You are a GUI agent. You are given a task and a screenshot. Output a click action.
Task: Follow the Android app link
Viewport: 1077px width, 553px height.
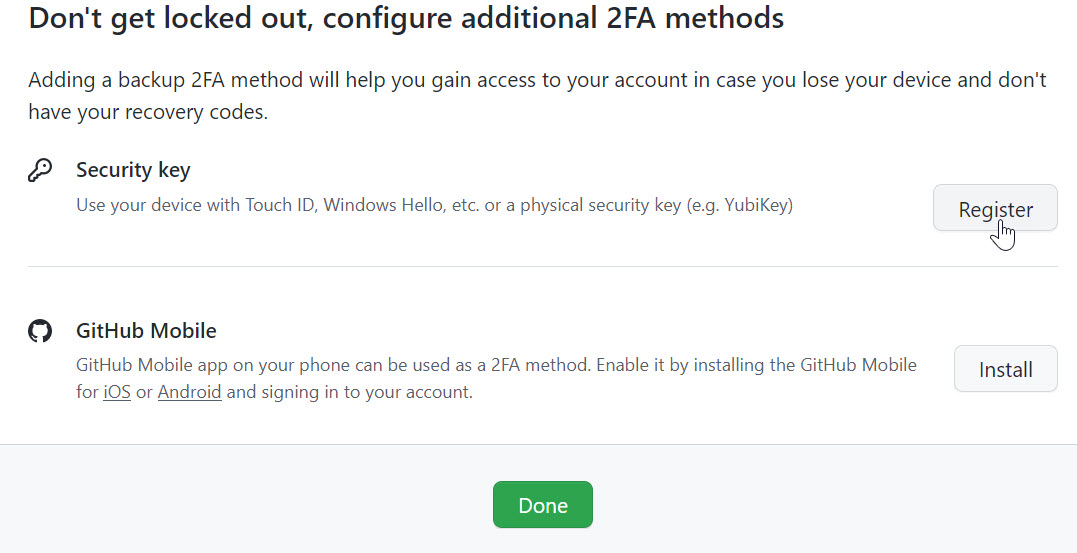[189, 392]
